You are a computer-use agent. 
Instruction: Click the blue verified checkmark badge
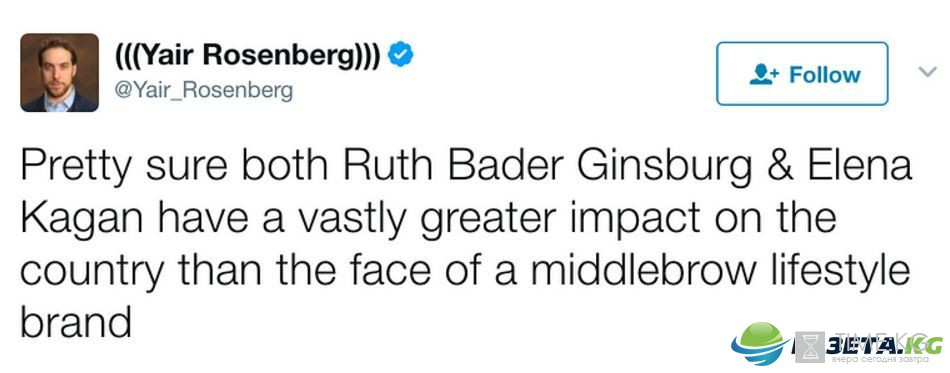pos(400,56)
